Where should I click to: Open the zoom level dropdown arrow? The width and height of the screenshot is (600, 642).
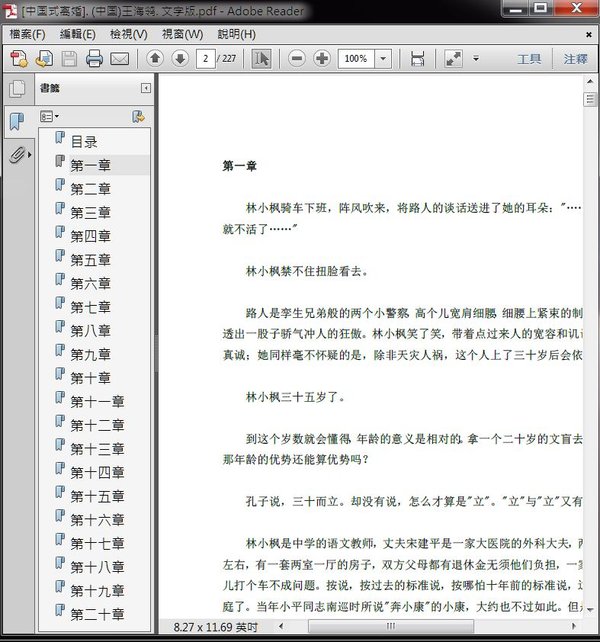point(383,59)
